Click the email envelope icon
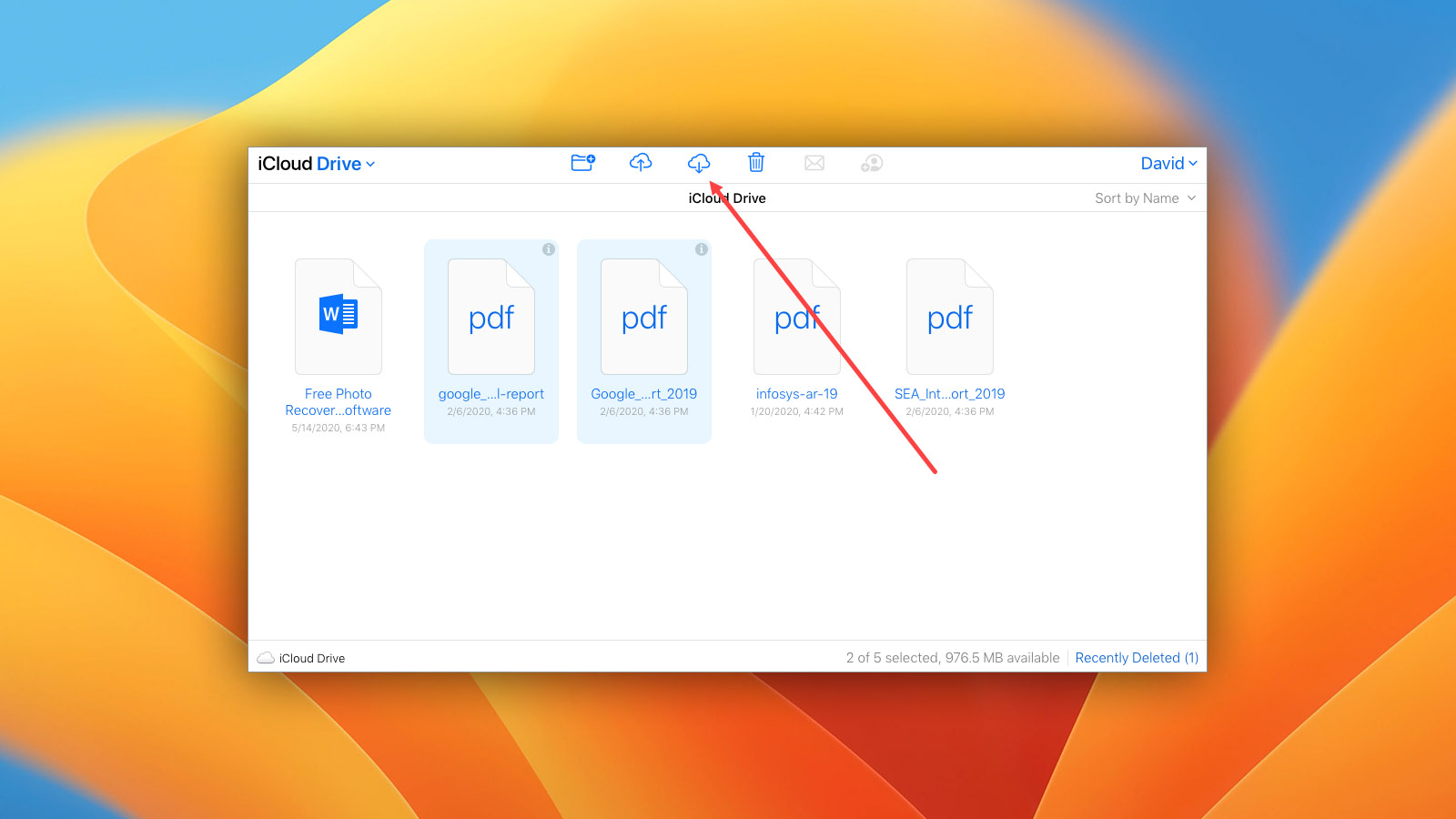The image size is (1456, 819). (x=814, y=163)
